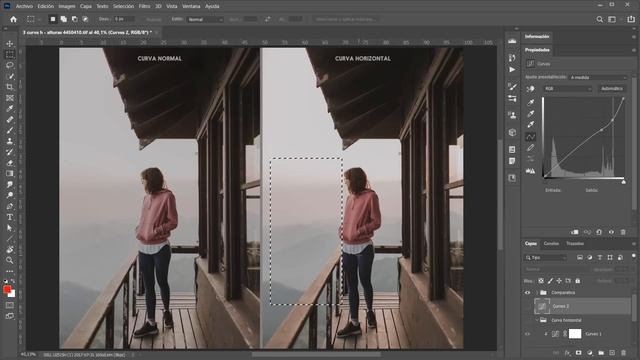The height and width of the screenshot is (360, 640).
Task: Switch to Trazados tab
Action: coord(575,244)
